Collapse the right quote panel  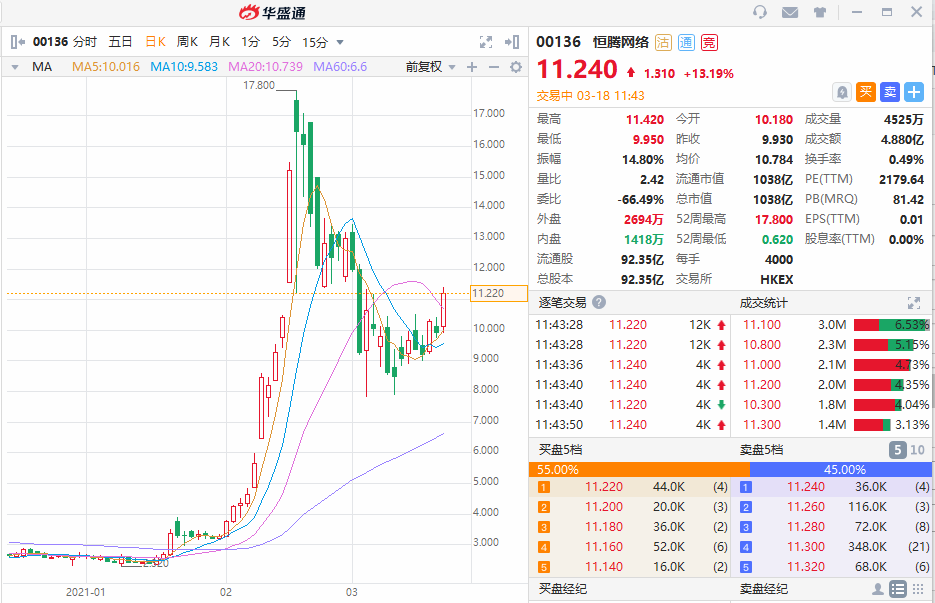point(512,42)
